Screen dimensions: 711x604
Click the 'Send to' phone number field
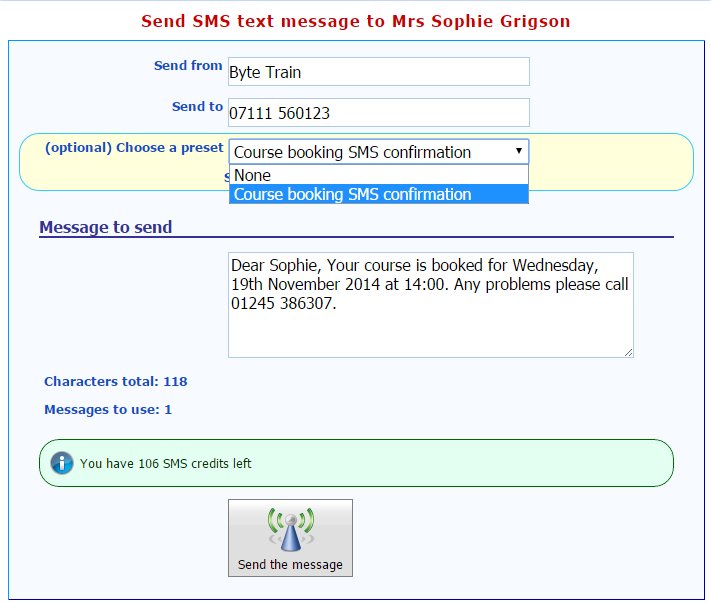point(378,113)
